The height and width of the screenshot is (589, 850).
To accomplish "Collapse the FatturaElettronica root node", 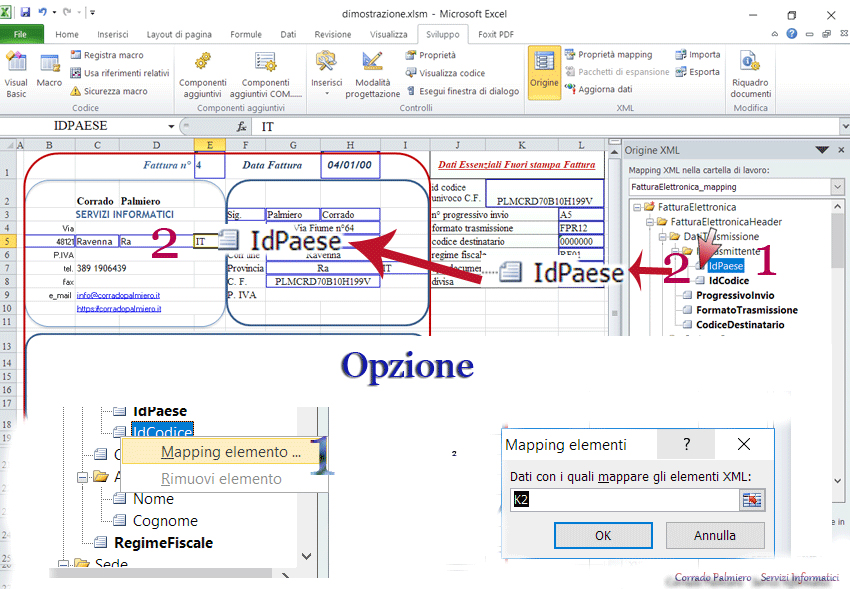I will [x=637, y=207].
